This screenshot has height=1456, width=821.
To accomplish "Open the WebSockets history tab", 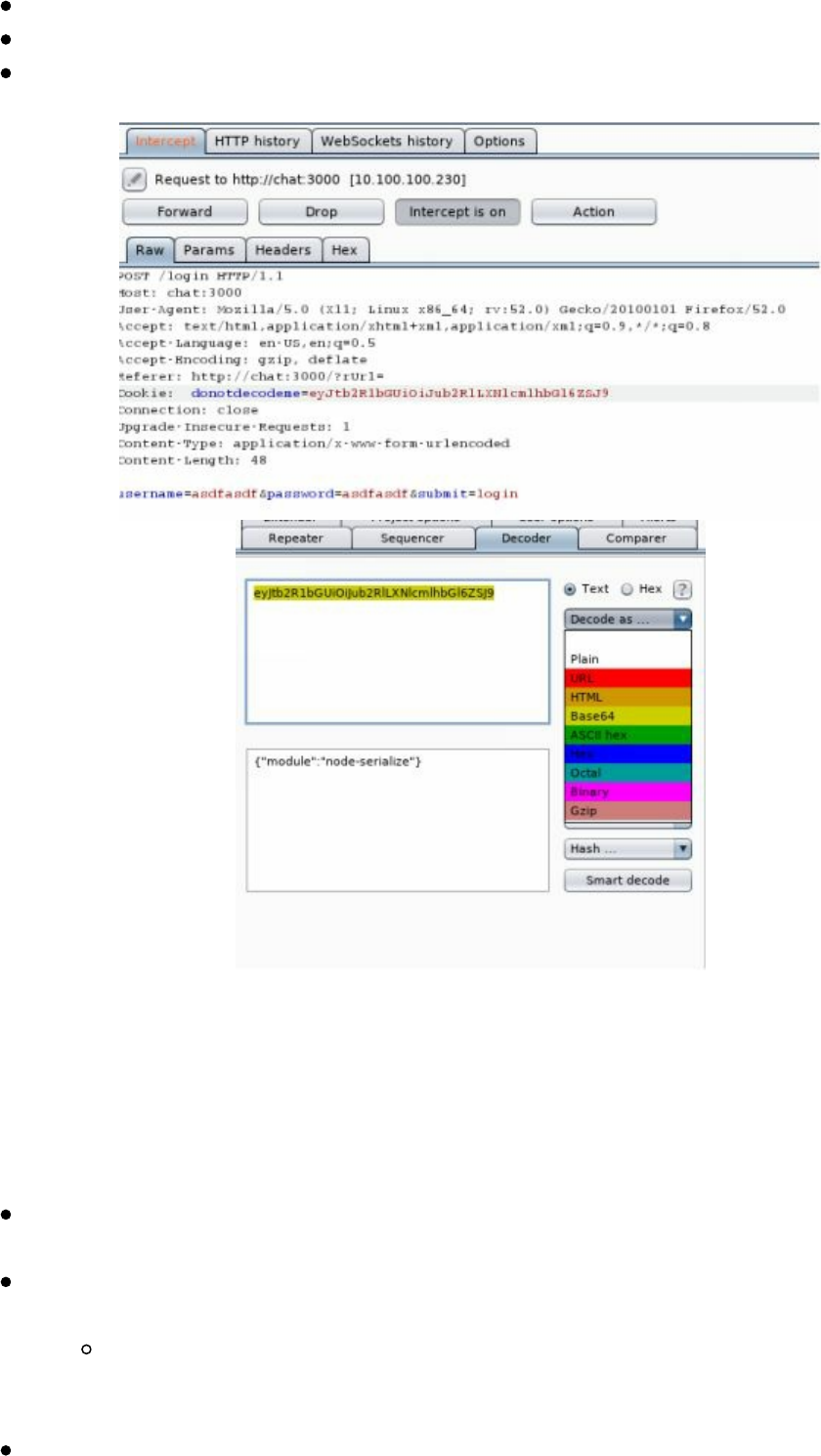I will click(387, 141).
